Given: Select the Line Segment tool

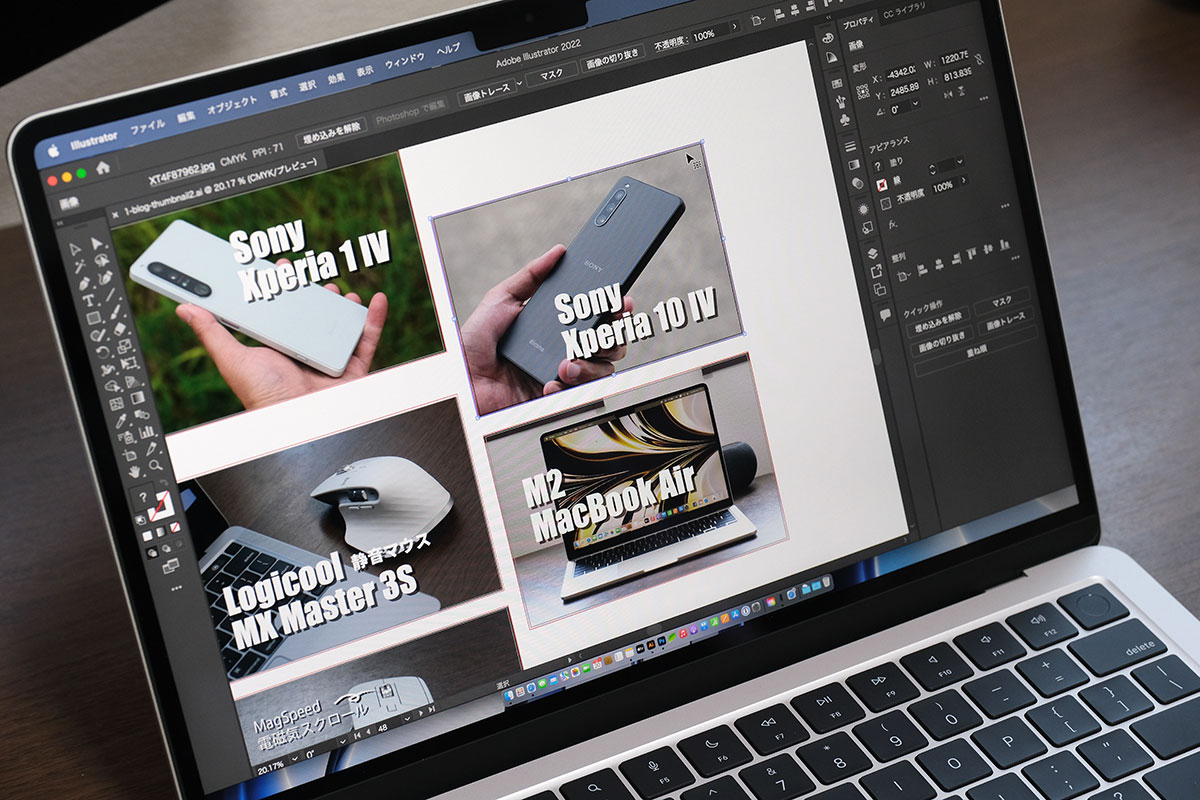Looking at the screenshot, I should [111, 294].
